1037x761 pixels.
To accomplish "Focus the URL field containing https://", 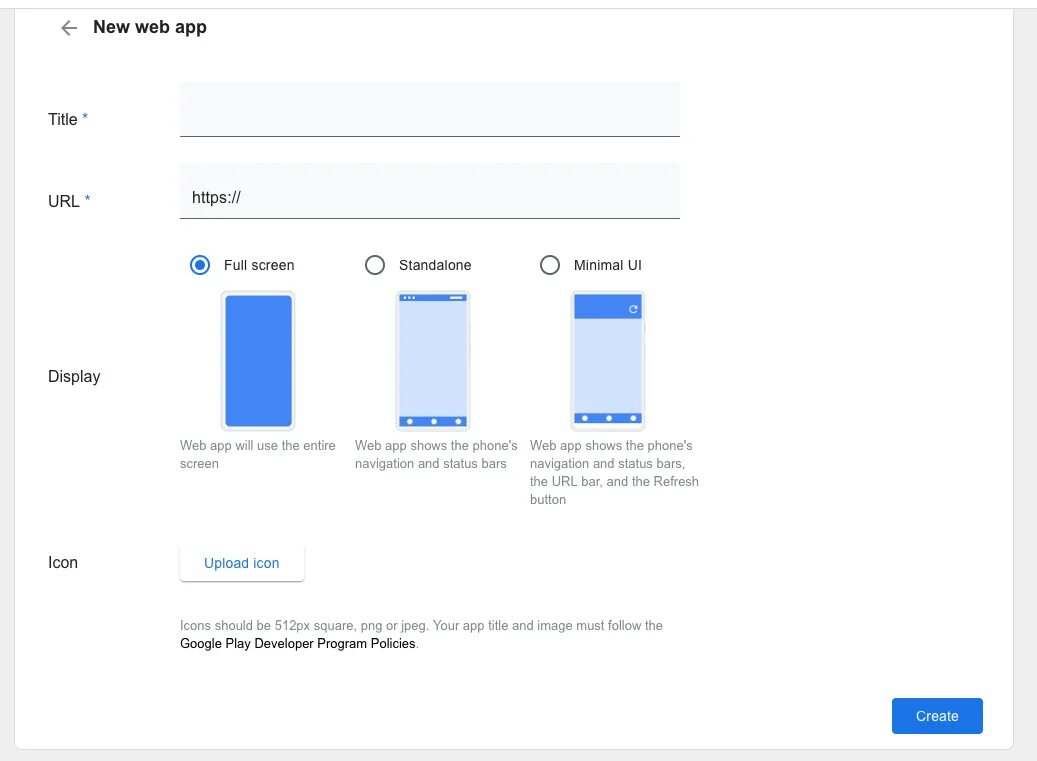I will 429,198.
